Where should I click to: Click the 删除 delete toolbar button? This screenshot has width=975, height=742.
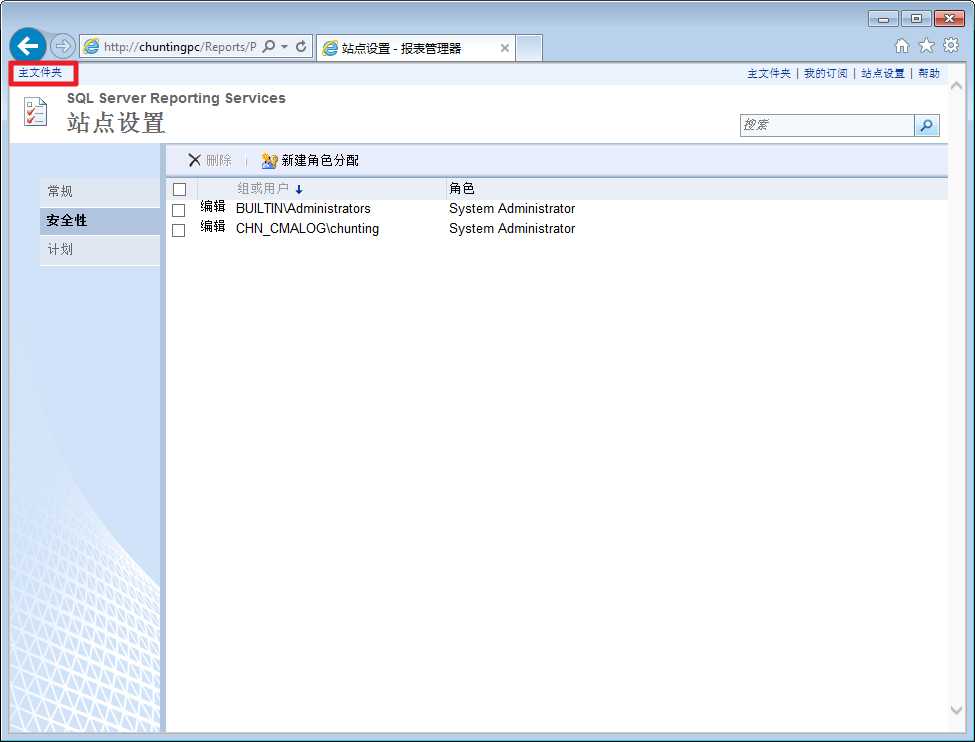210,160
